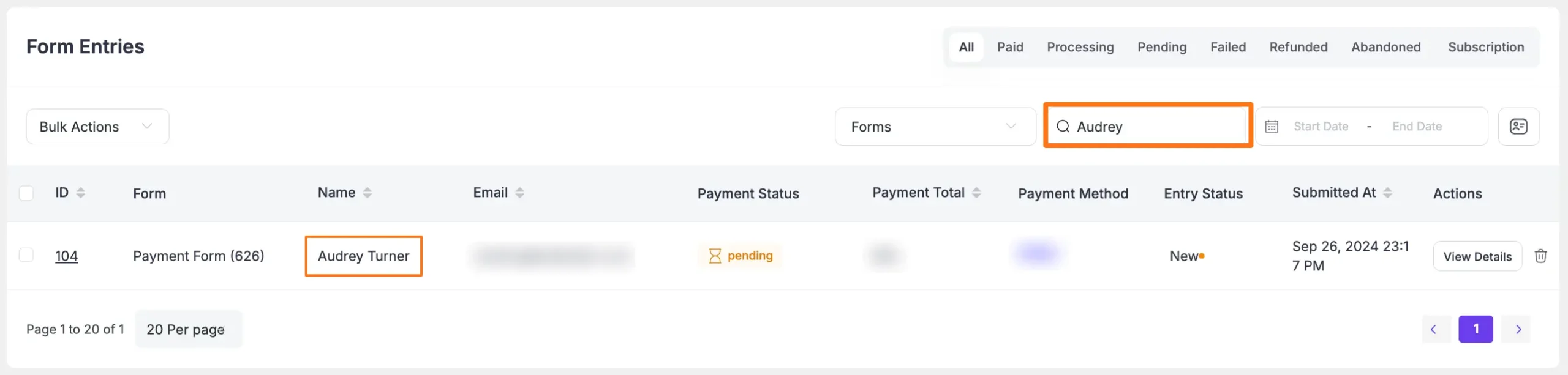Click the column display settings icon
The height and width of the screenshot is (375, 1568).
pos(1518,127)
